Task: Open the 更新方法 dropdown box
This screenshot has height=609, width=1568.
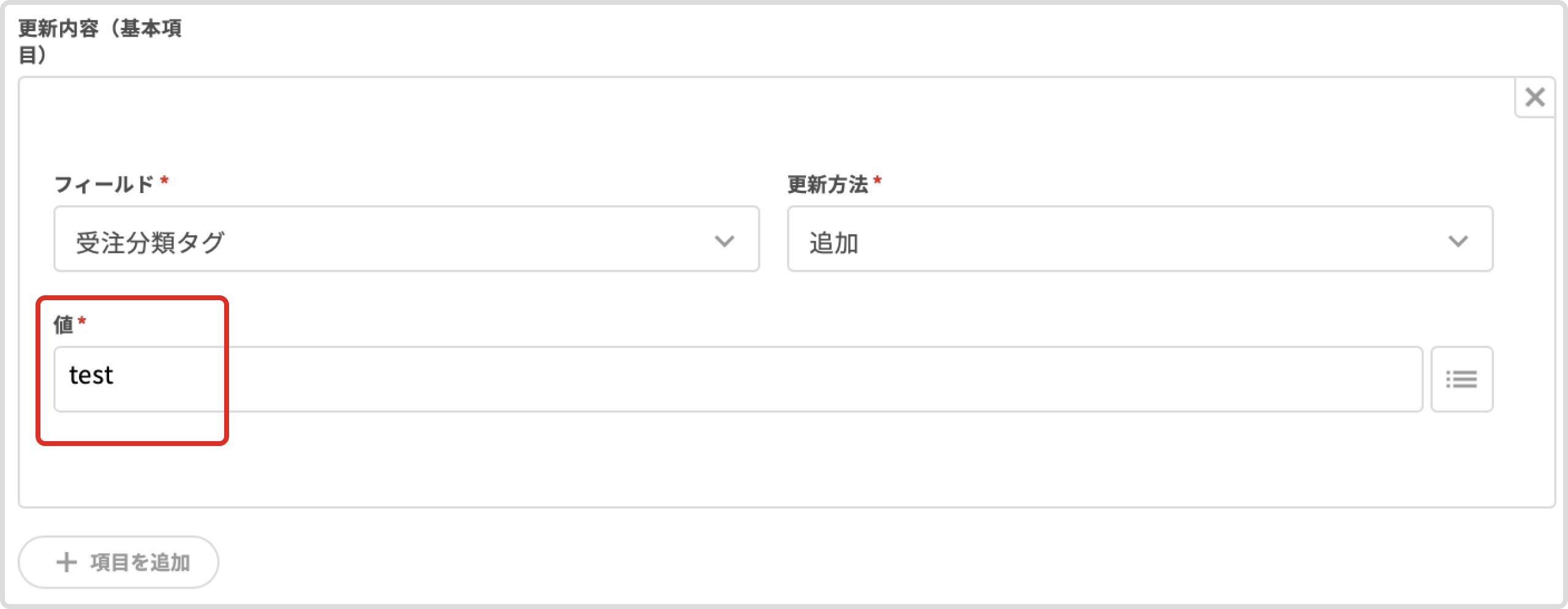Action: pyautogui.click(x=1139, y=239)
